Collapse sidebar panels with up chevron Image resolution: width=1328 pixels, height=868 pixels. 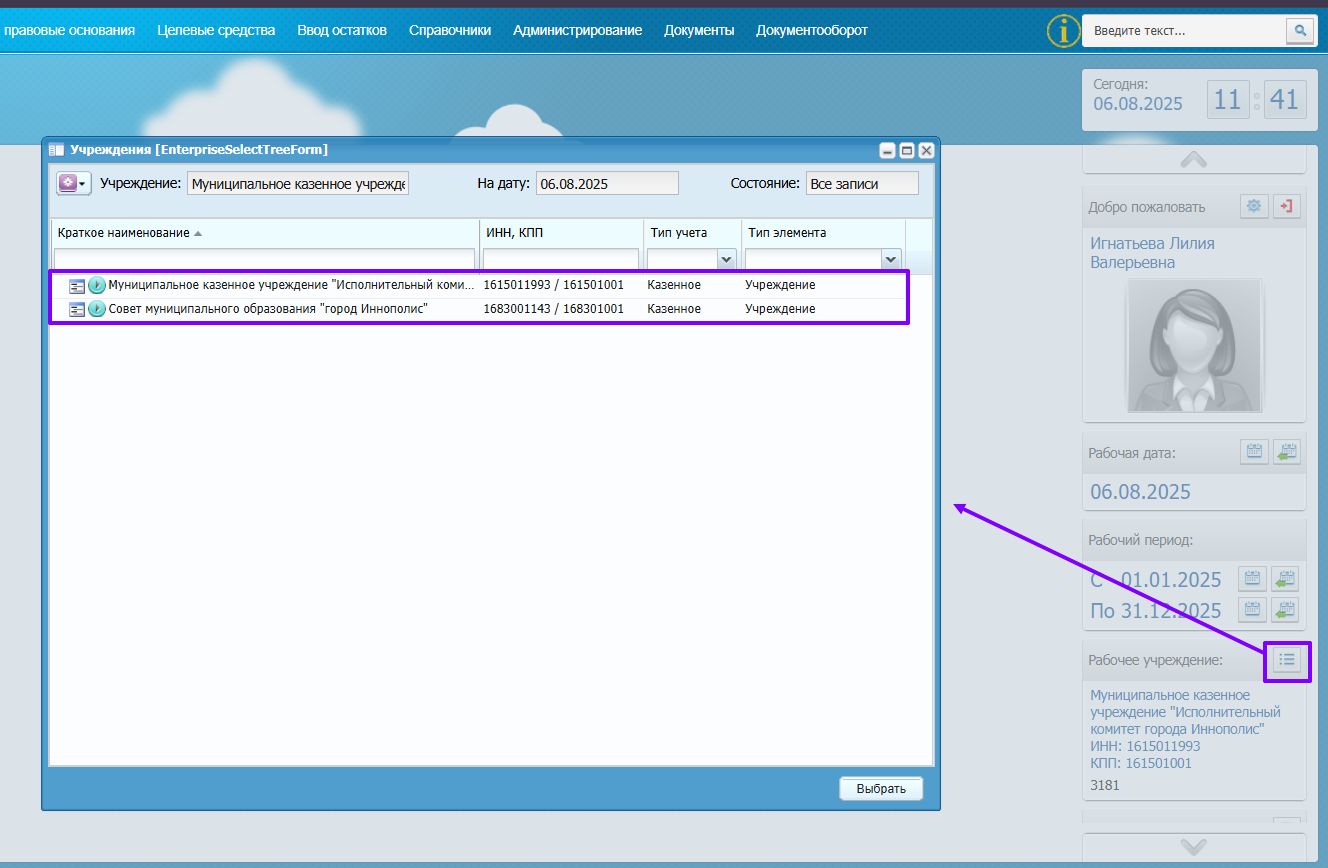[1194, 159]
